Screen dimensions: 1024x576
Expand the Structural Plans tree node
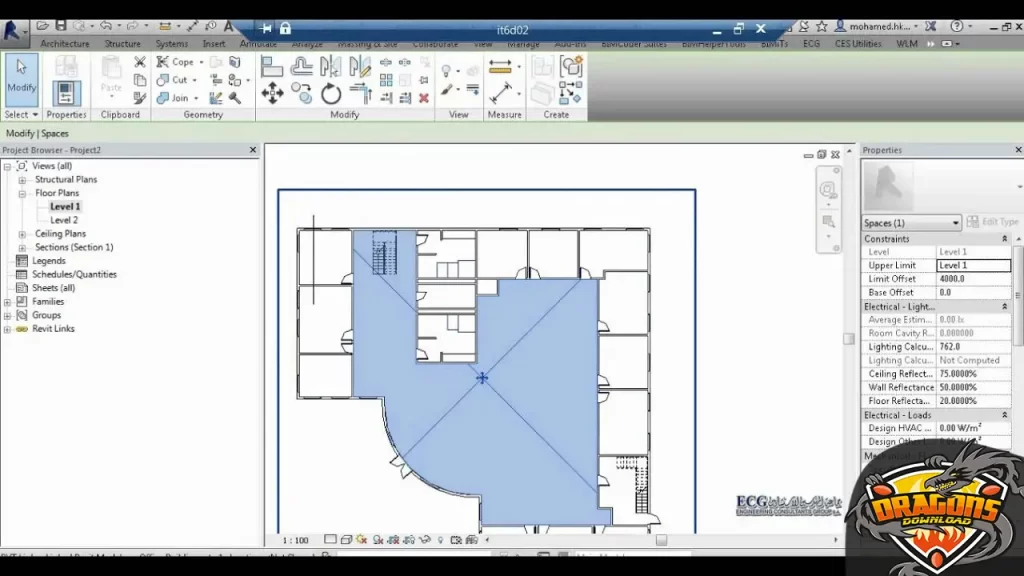(22, 180)
